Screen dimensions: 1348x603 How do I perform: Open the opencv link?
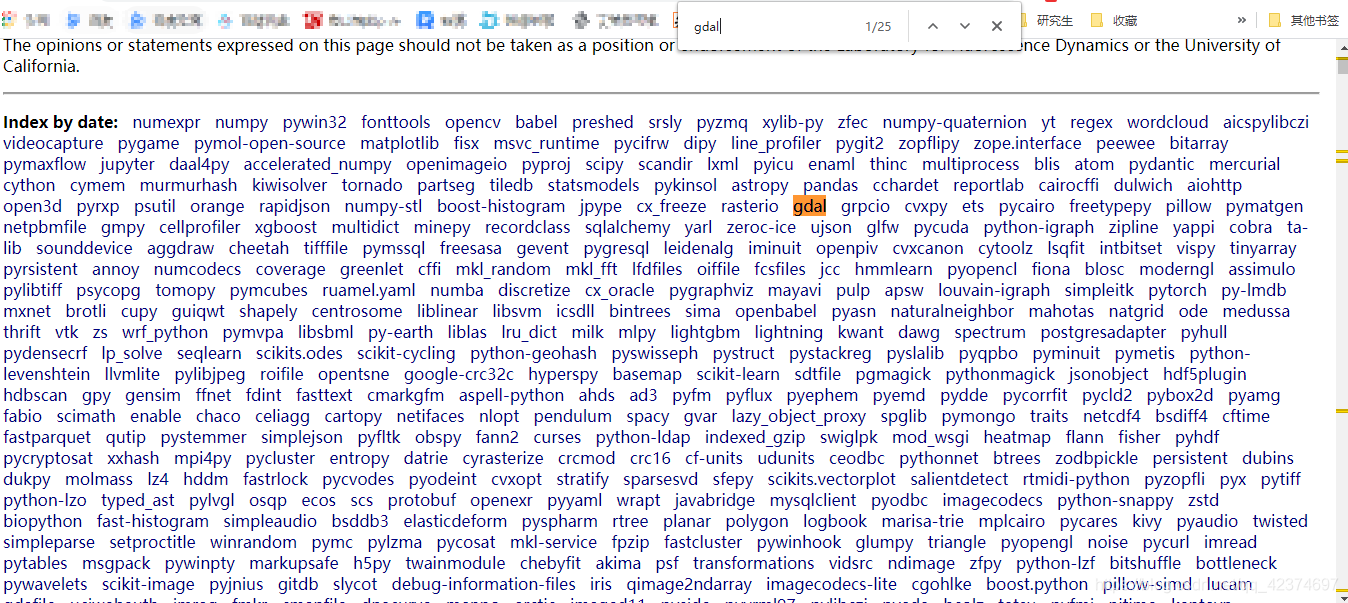[473, 122]
